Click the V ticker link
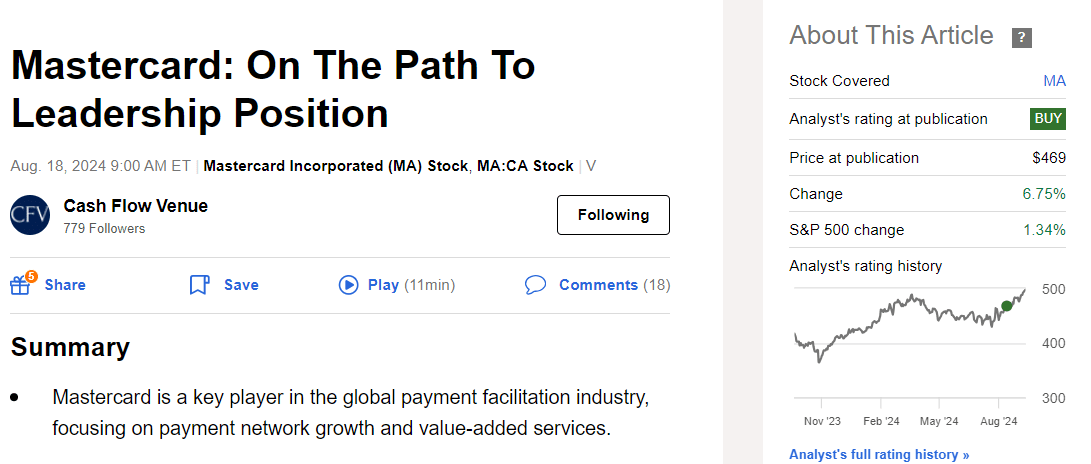 (590, 166)
